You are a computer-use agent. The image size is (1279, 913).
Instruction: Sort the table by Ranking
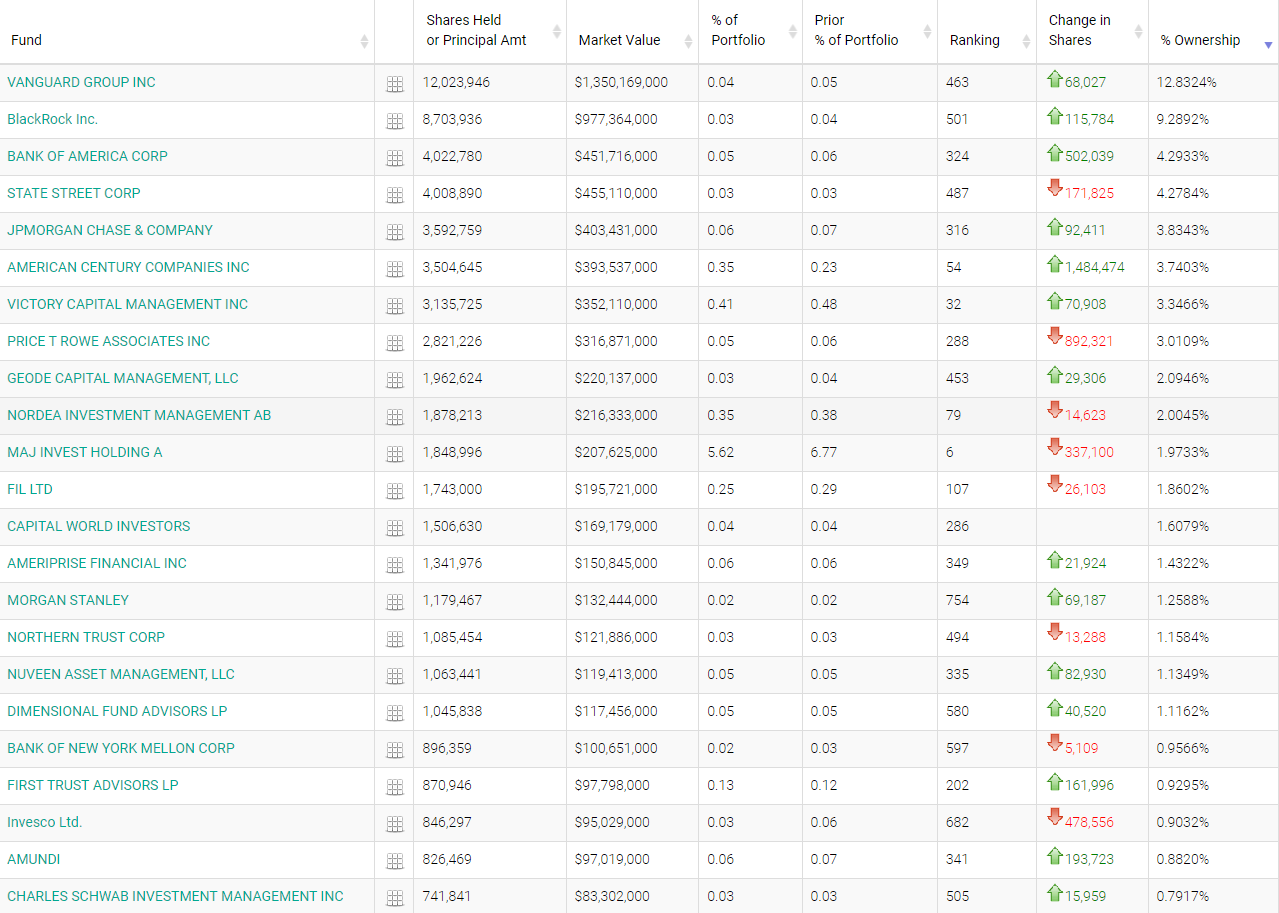[987, 32]
